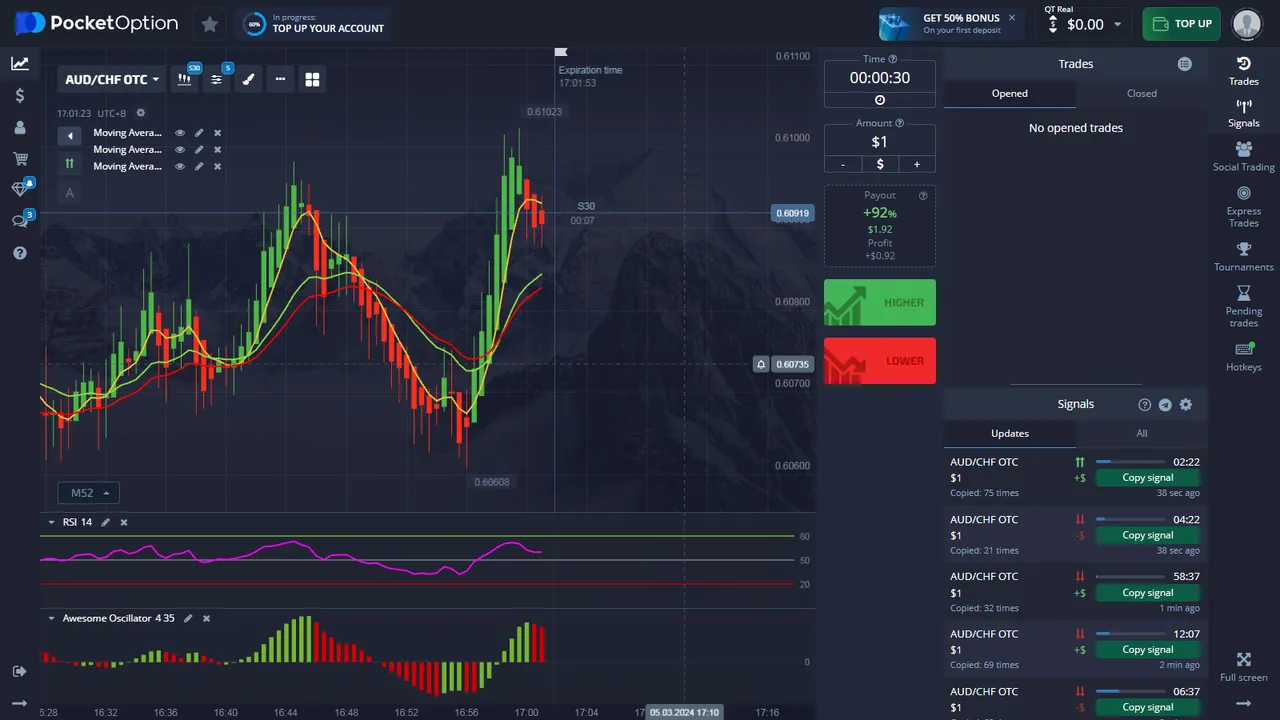Place a LOWER trade
Viewport: 1280px width, 720px height.
pyautogui.click(x=880, y=361)
